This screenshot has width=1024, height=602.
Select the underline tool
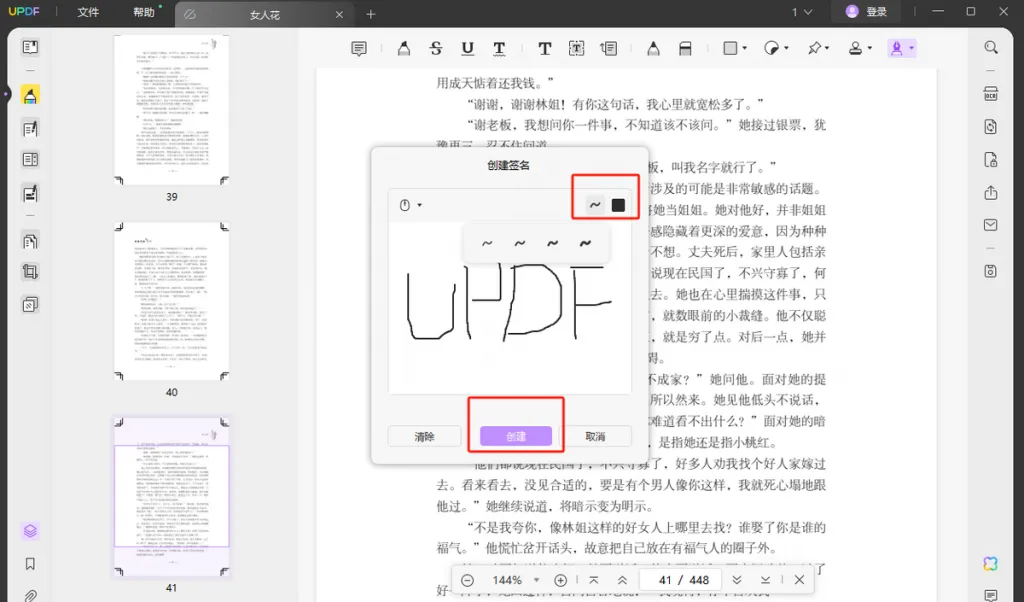(x=468, y=48)
